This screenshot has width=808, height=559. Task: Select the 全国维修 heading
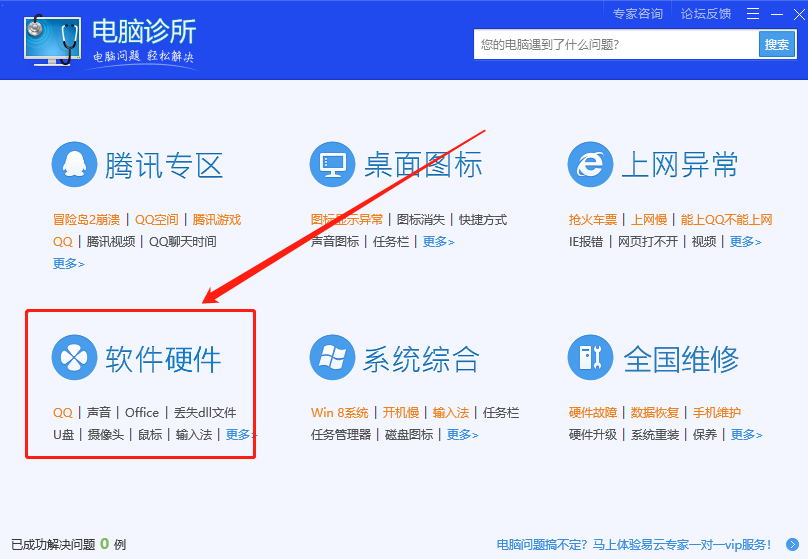pos(681,359)
